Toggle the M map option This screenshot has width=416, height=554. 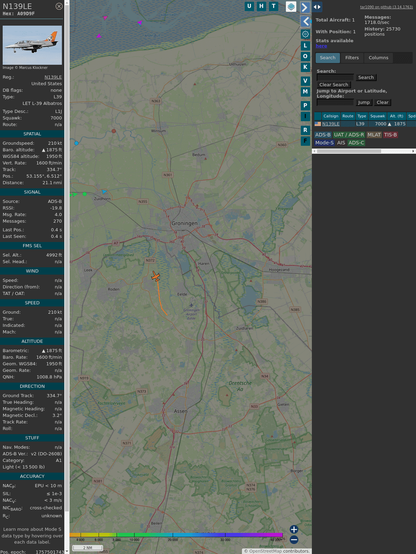coord(305,92)
